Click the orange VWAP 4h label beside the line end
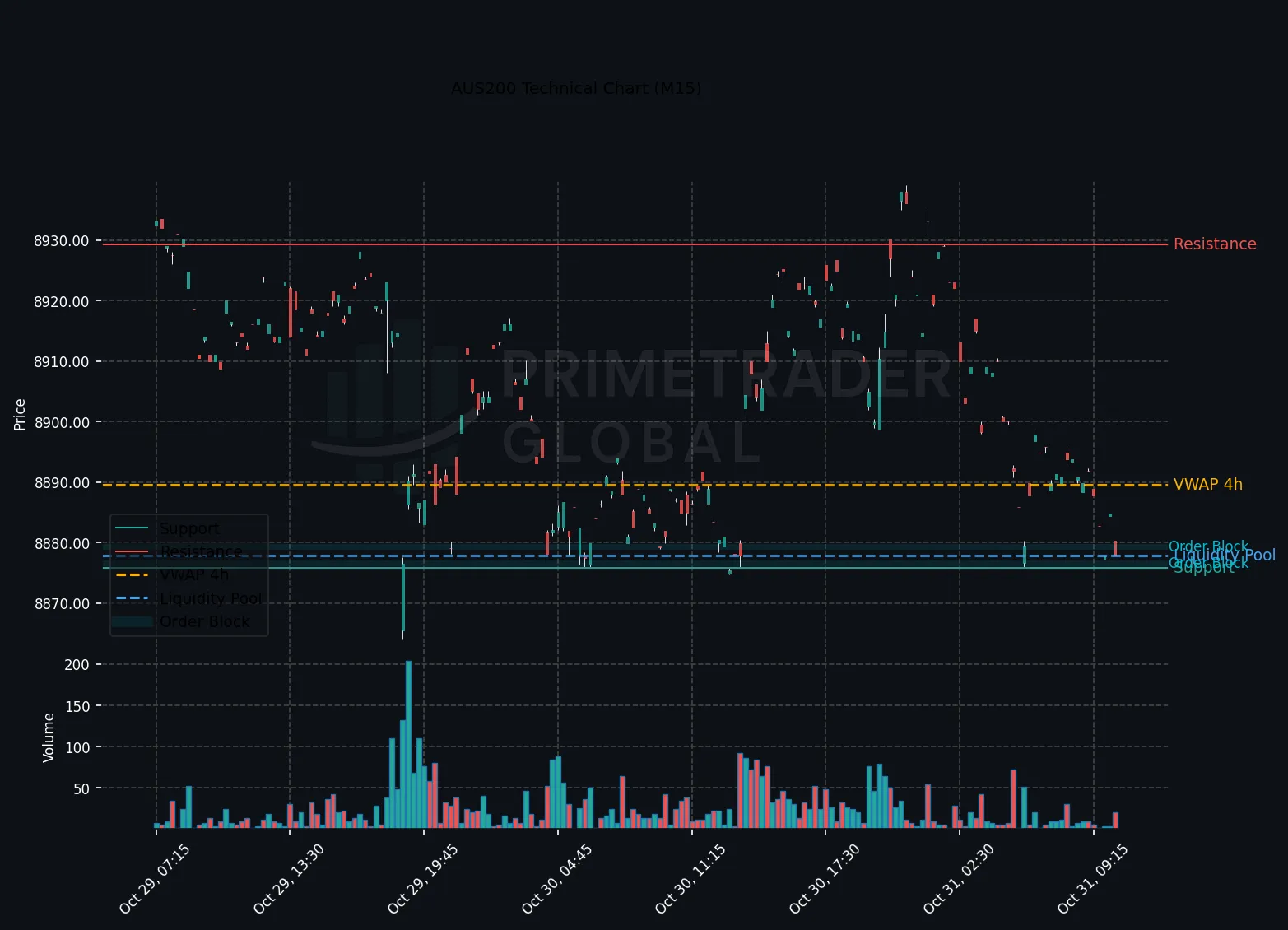The image size is (1288, 930). (1208, 484)
